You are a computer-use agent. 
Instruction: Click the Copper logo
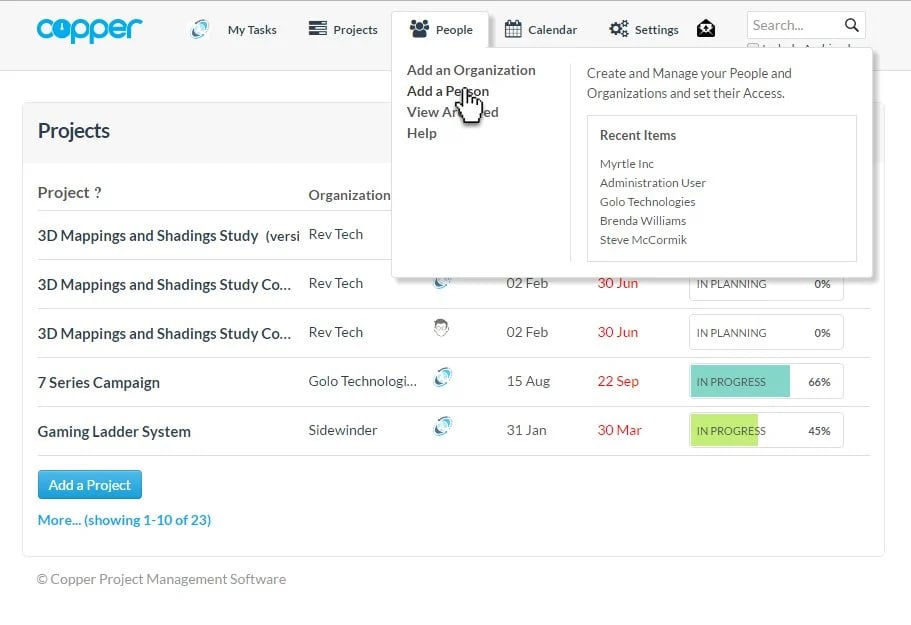[89, 29]
